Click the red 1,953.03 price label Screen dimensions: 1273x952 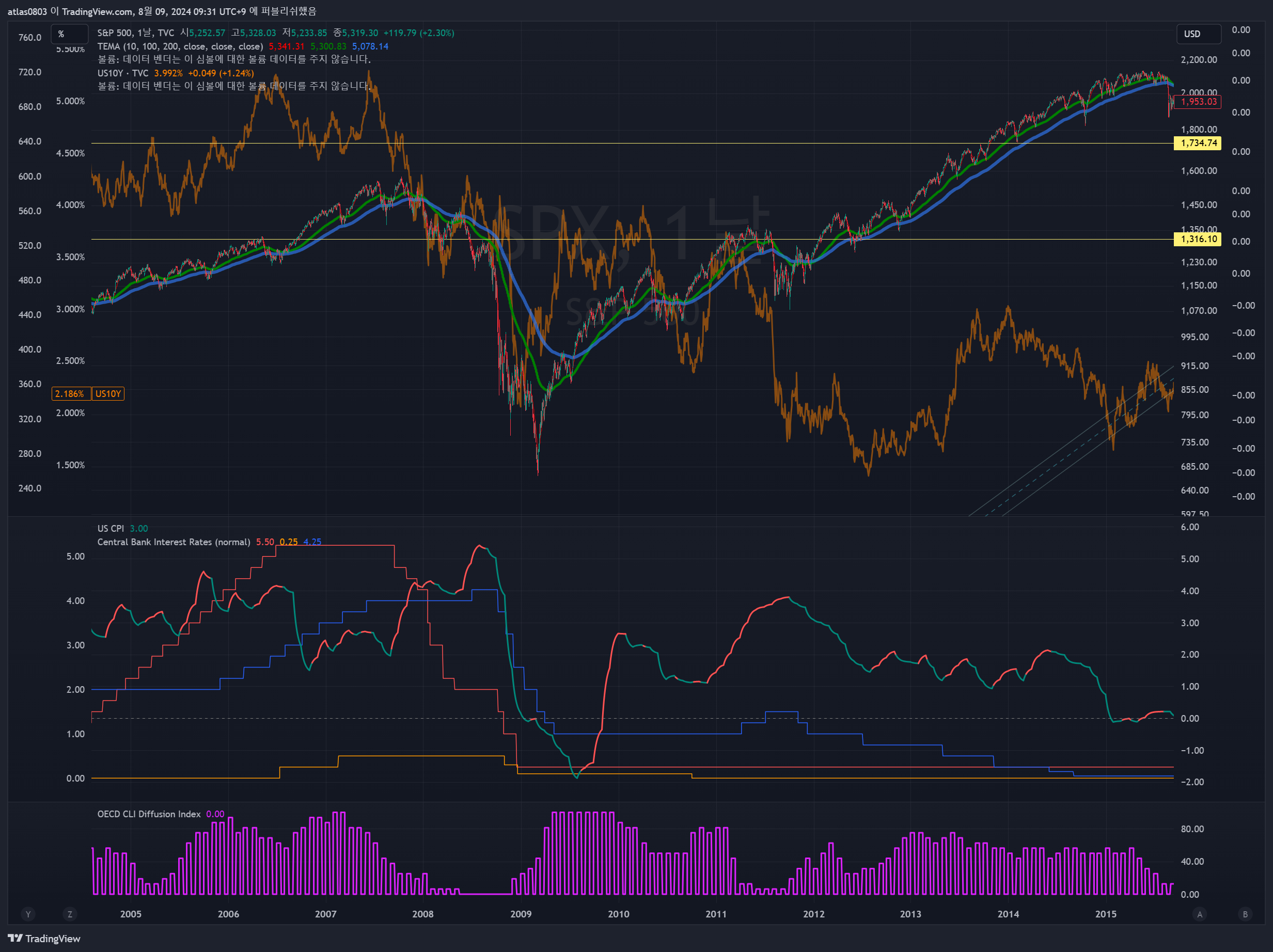click(x=1198, y=102)
